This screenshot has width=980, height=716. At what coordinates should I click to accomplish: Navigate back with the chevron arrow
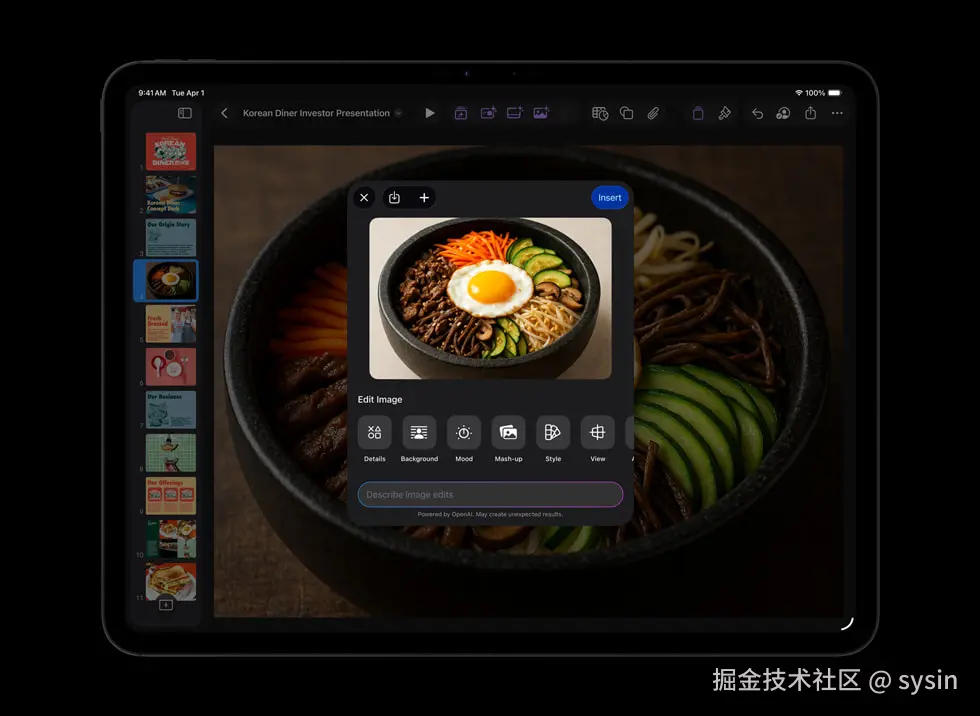point(224,113)
